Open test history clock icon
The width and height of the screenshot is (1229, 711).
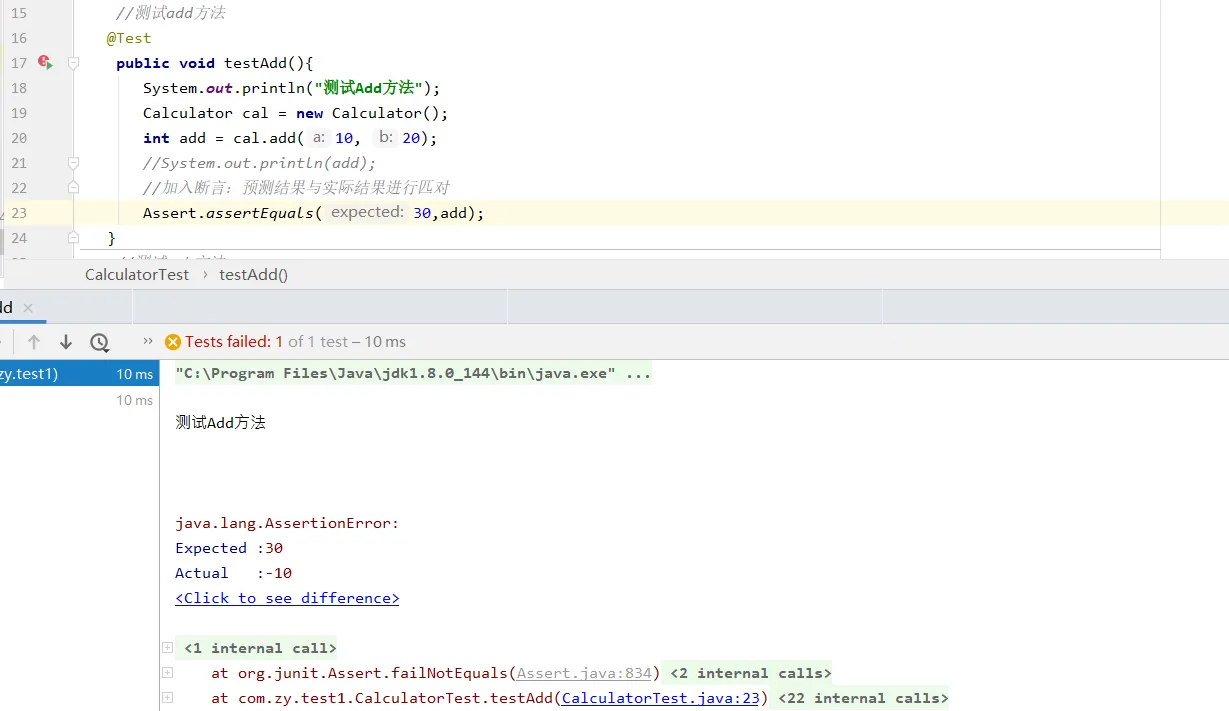99,342
